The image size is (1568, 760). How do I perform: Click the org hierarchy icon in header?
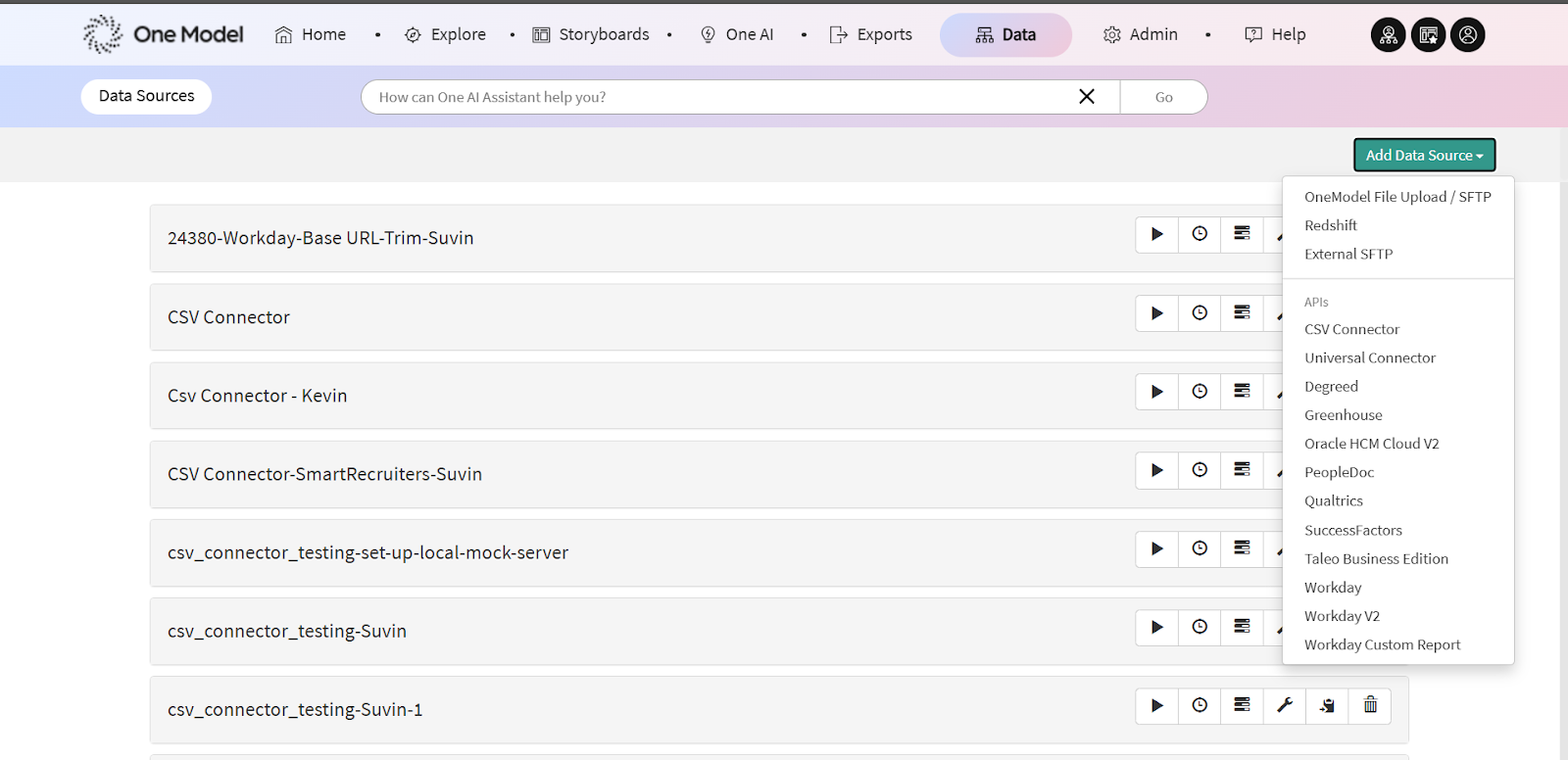pos(1388,35)
